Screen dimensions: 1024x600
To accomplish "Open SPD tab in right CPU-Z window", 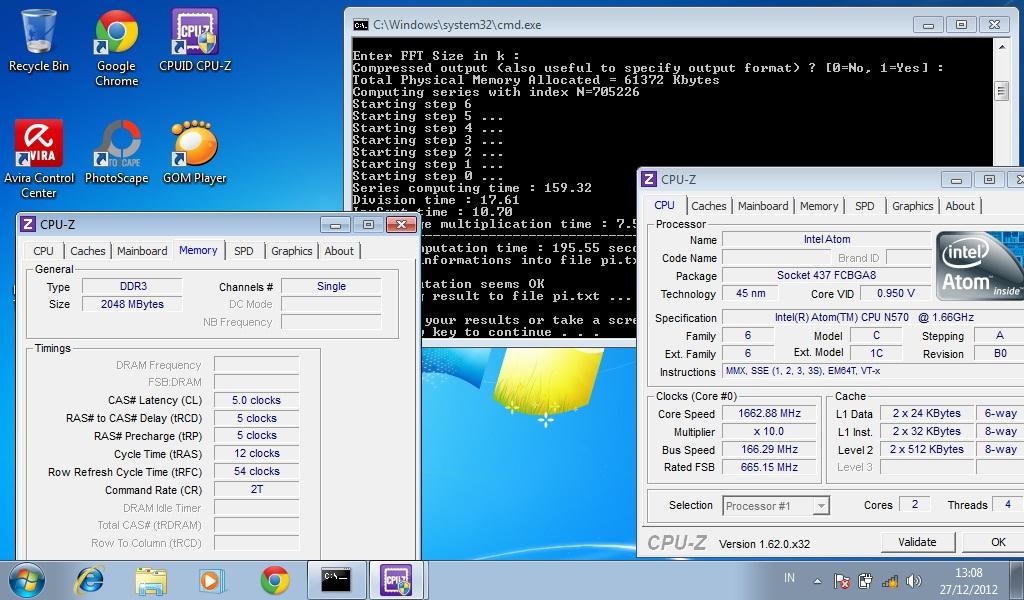I will click(865, 206).
